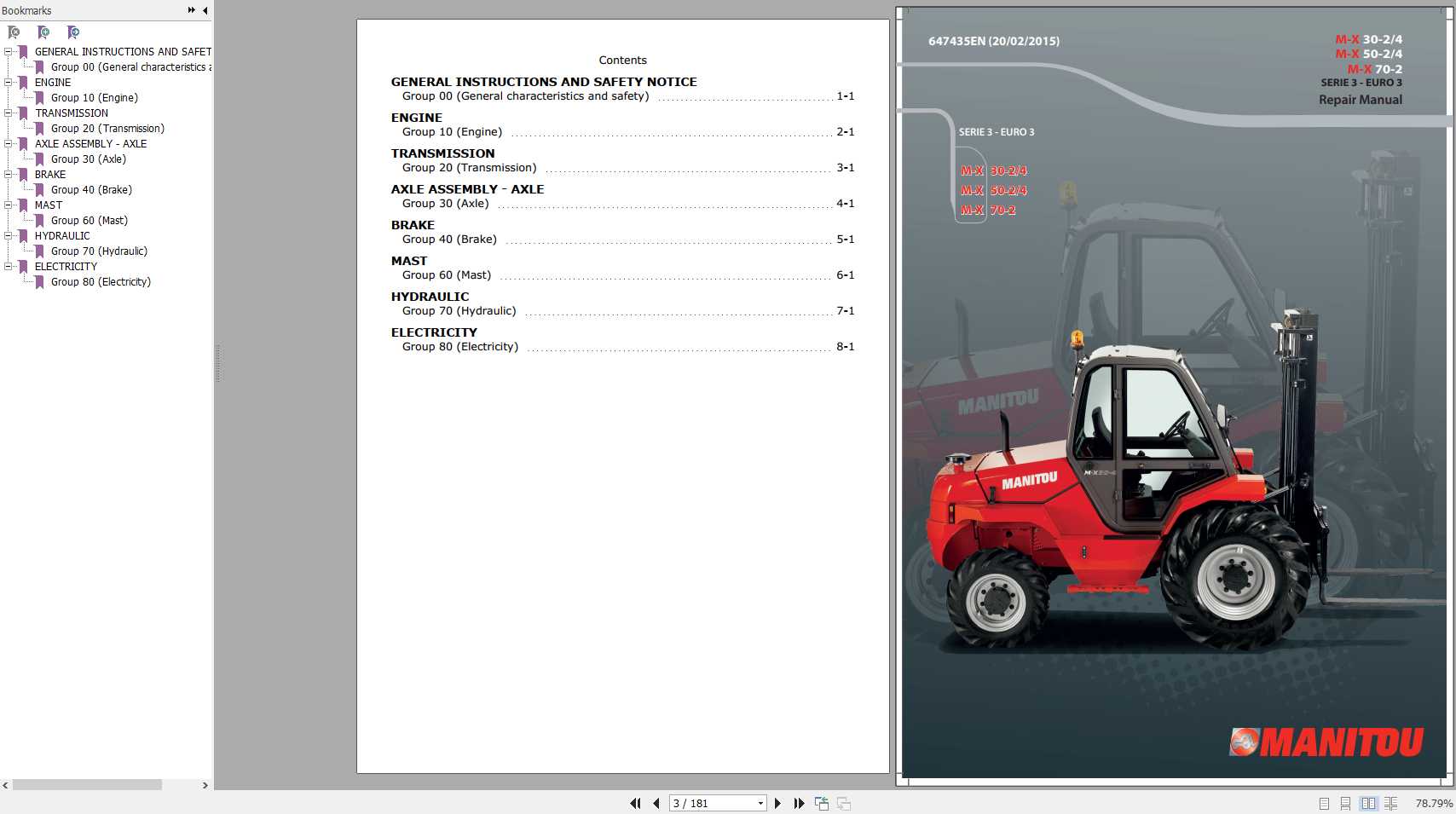The height and width of the screenshot is (814, 1456).
Task: Open the page number dropdown arrow
Action: point(760,803)
